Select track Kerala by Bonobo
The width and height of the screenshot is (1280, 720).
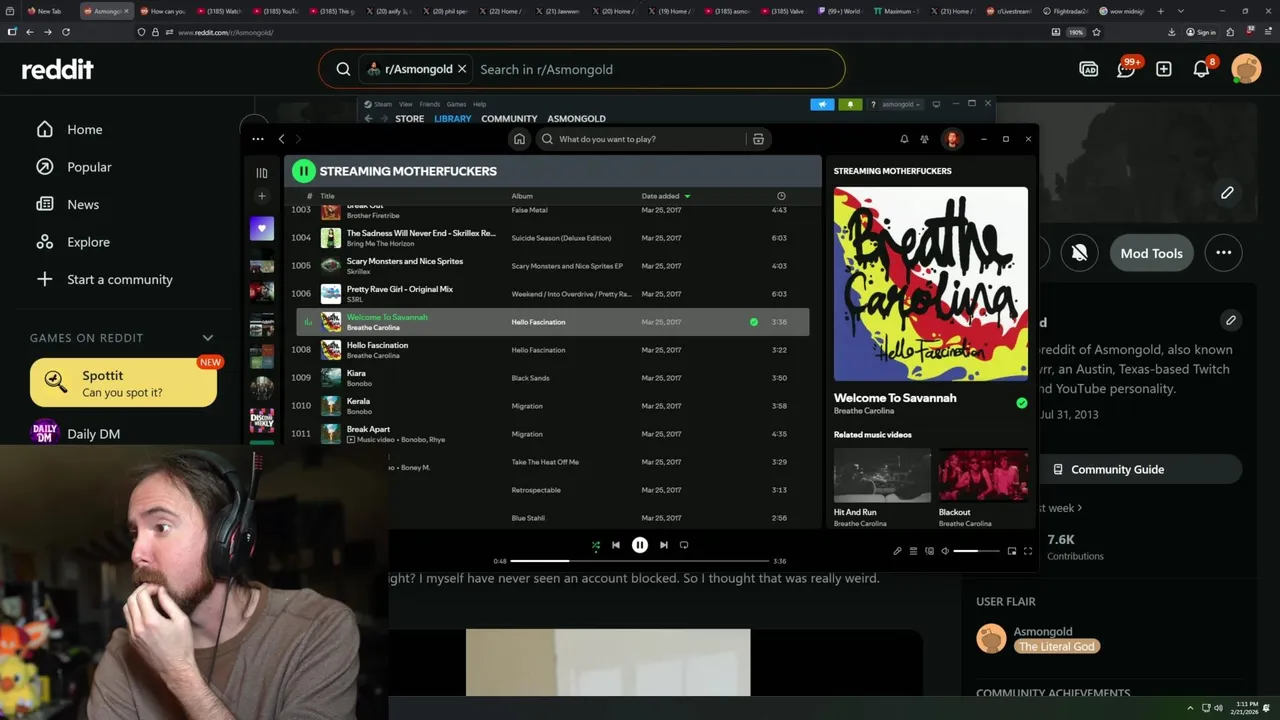point(552,406)
